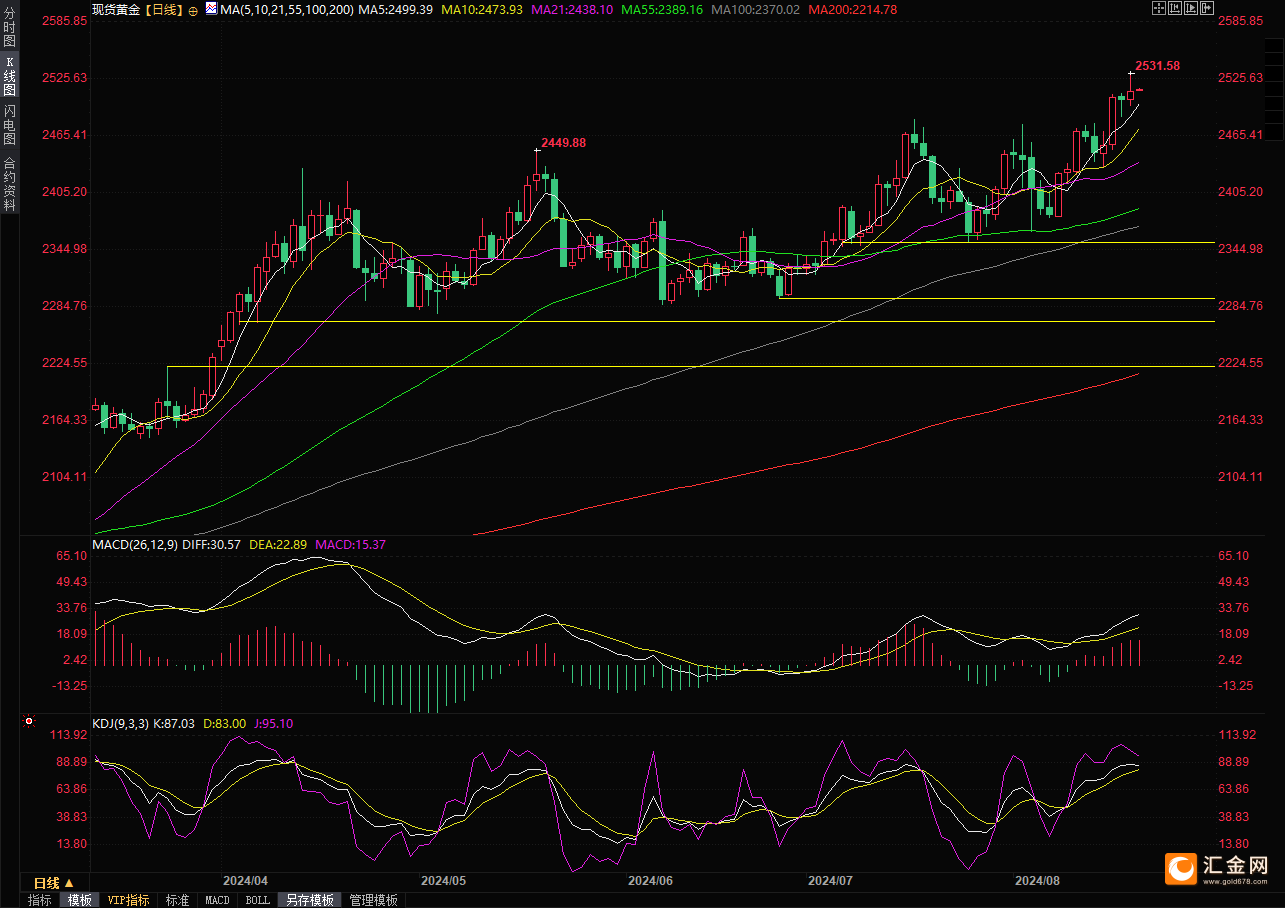The image size is (1285, 908).
Task: Choose the 标准 template
Action: coord(177,900)
